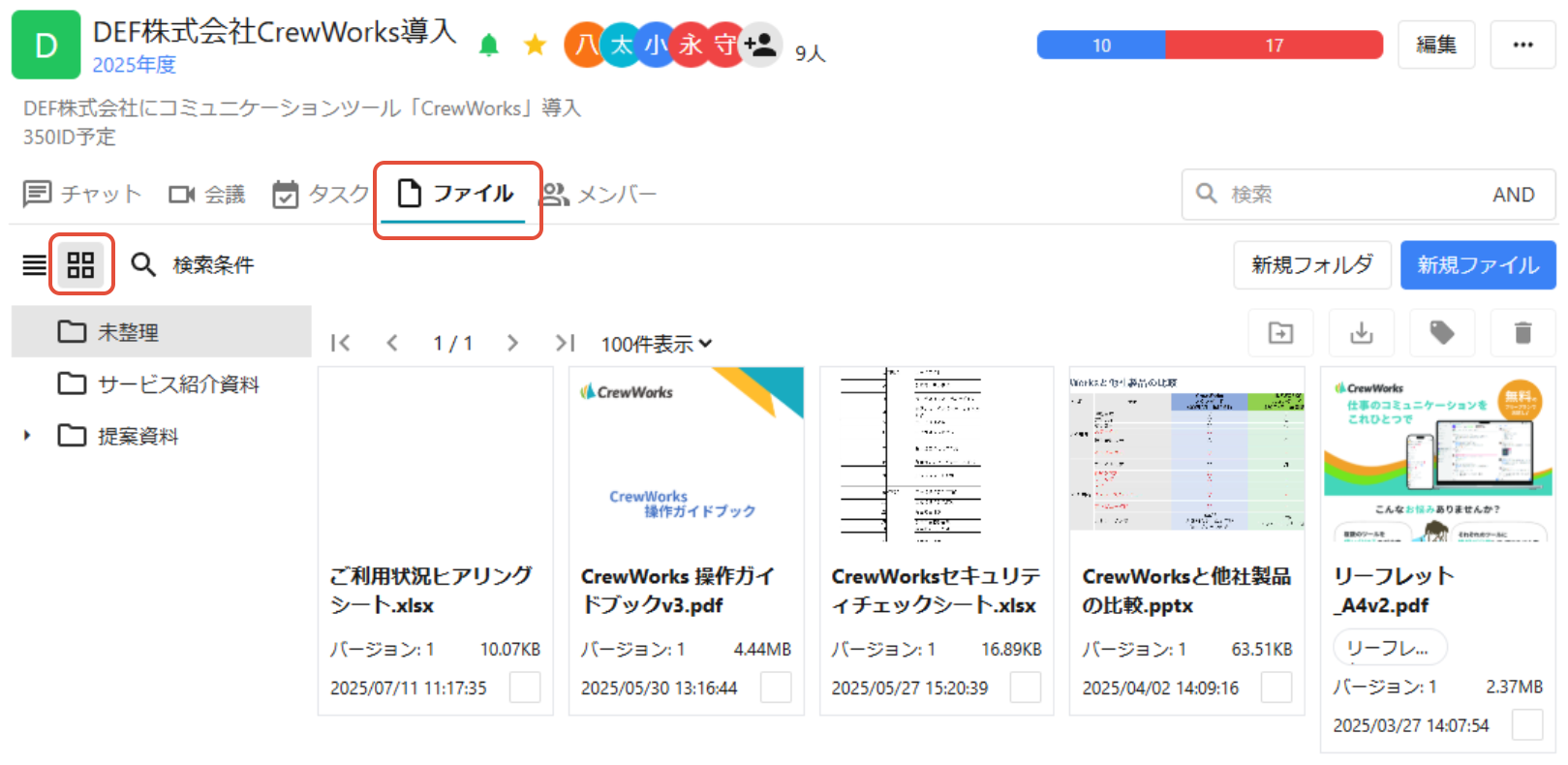Open the three-dot more options menu
The width and height of the screenshot is (1568, 765).
click(x=1522, y=45)
